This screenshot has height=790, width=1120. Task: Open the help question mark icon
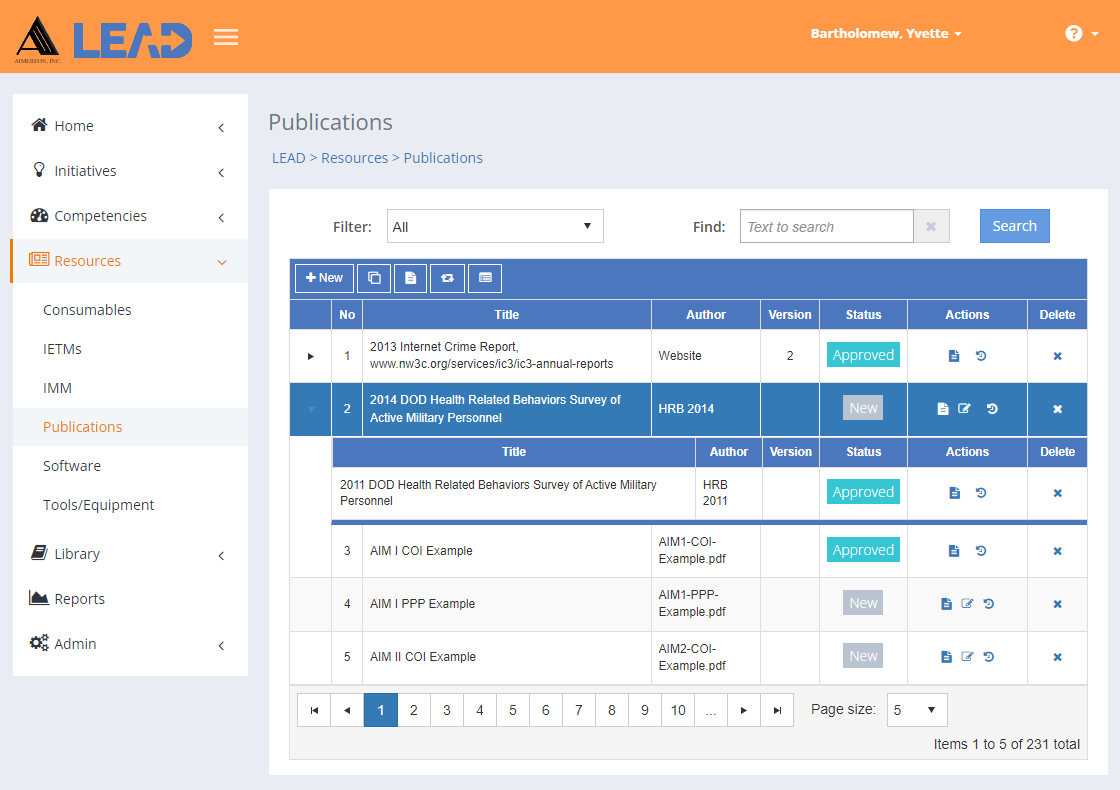tap(1074, 34)
